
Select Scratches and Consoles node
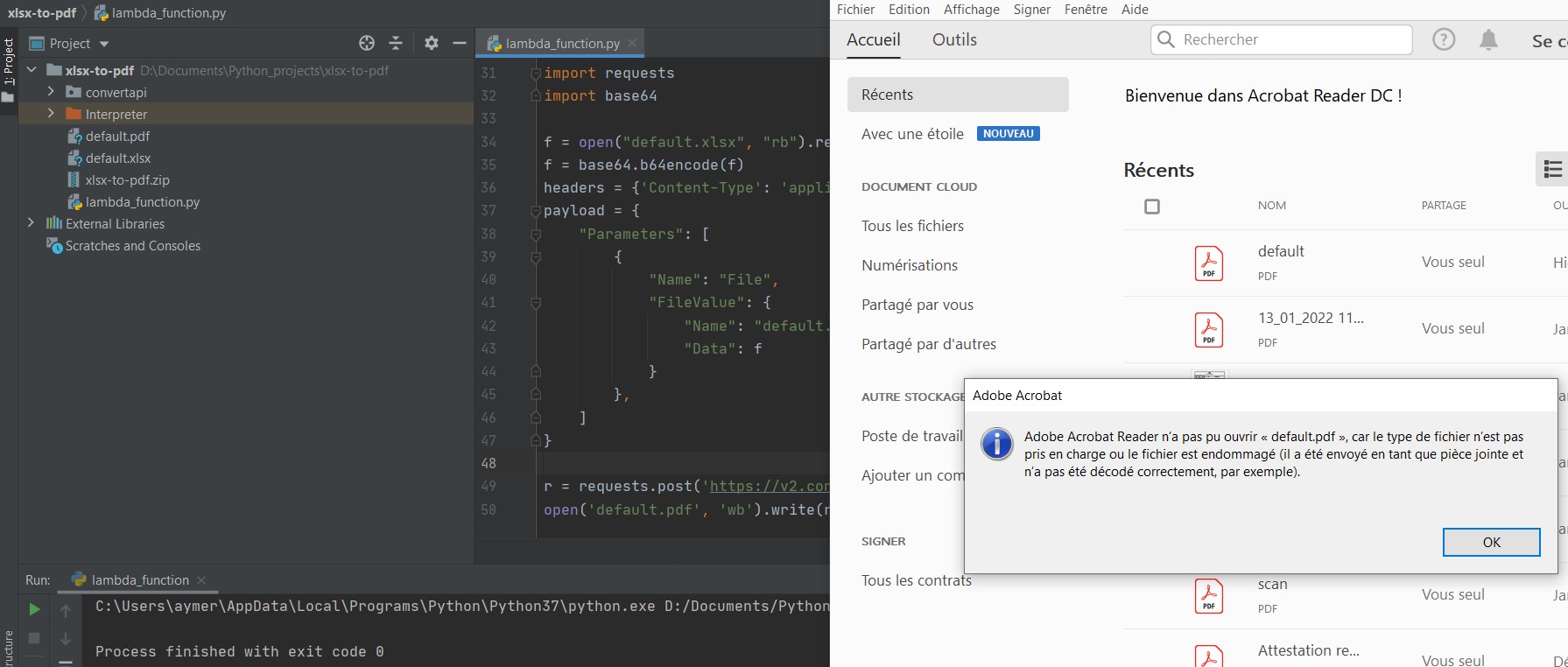(133, 245)
